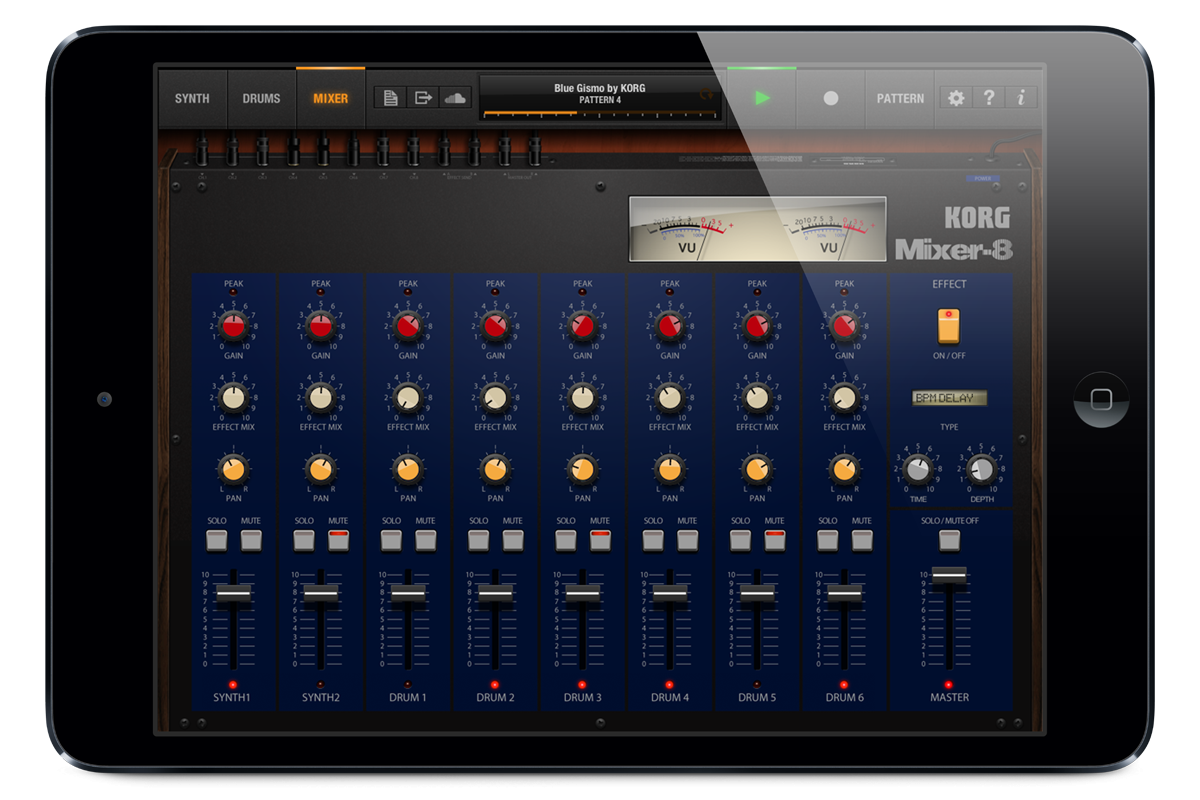Click the SYNTH1 volume fader handle
1200x800 pixels.
(x=233, y=594)
